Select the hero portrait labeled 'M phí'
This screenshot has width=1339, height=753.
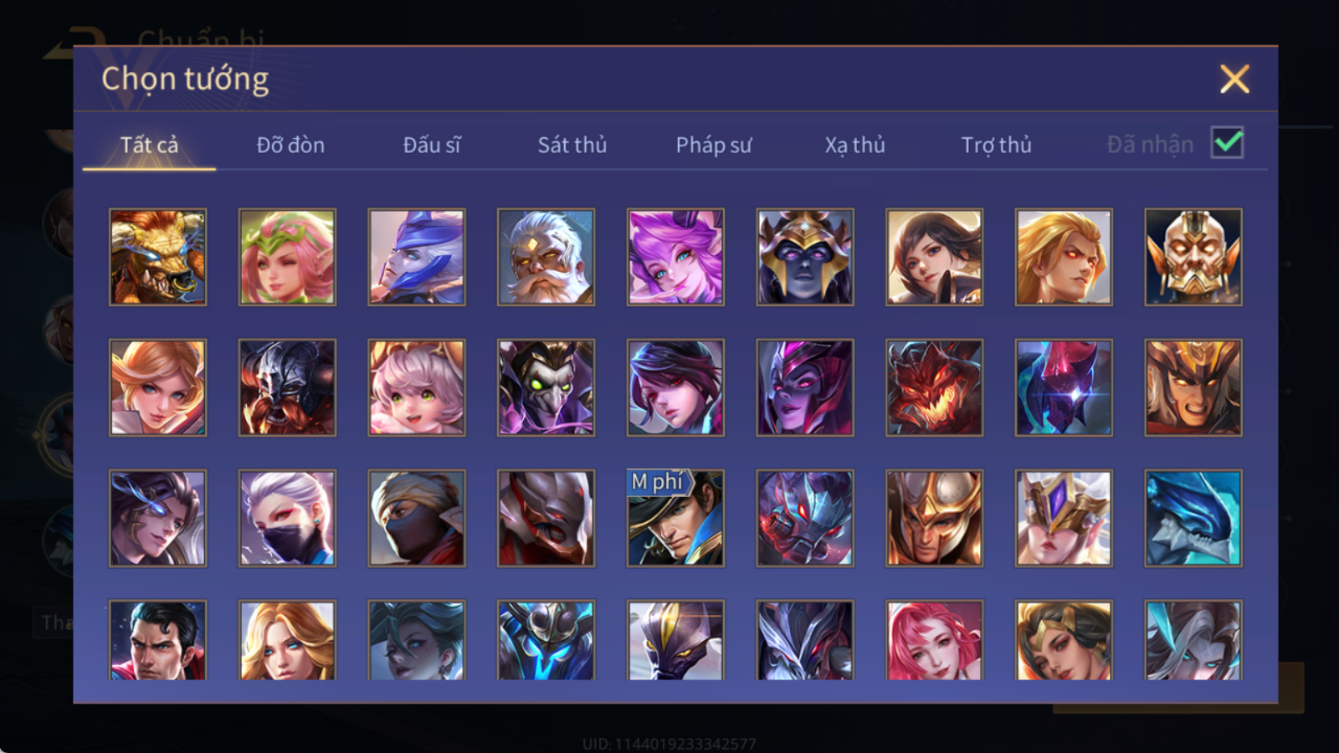click(x=675, y=518)
